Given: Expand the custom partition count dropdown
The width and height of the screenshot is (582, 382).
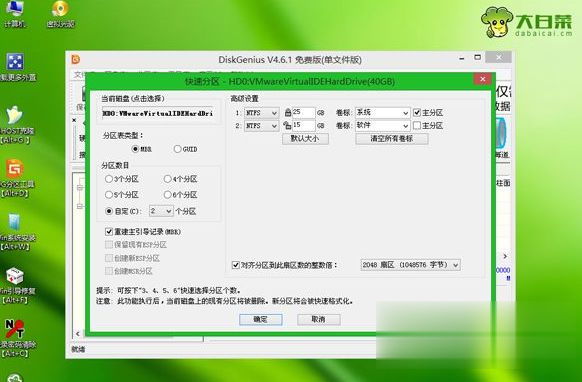Looking at the screenshot, I should point(161,211).
